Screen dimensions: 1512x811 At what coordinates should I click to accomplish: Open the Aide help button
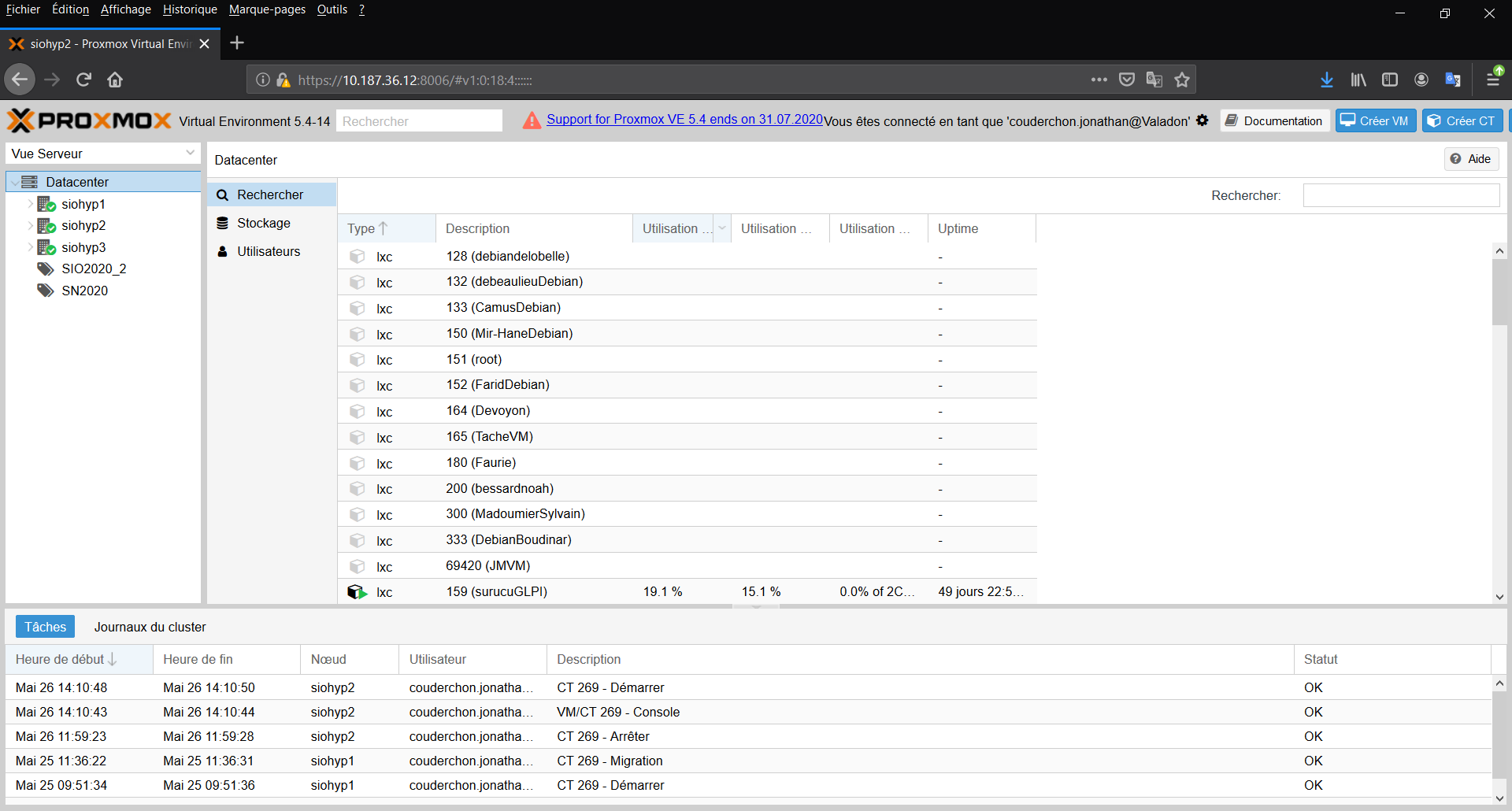click(1471, 159)
